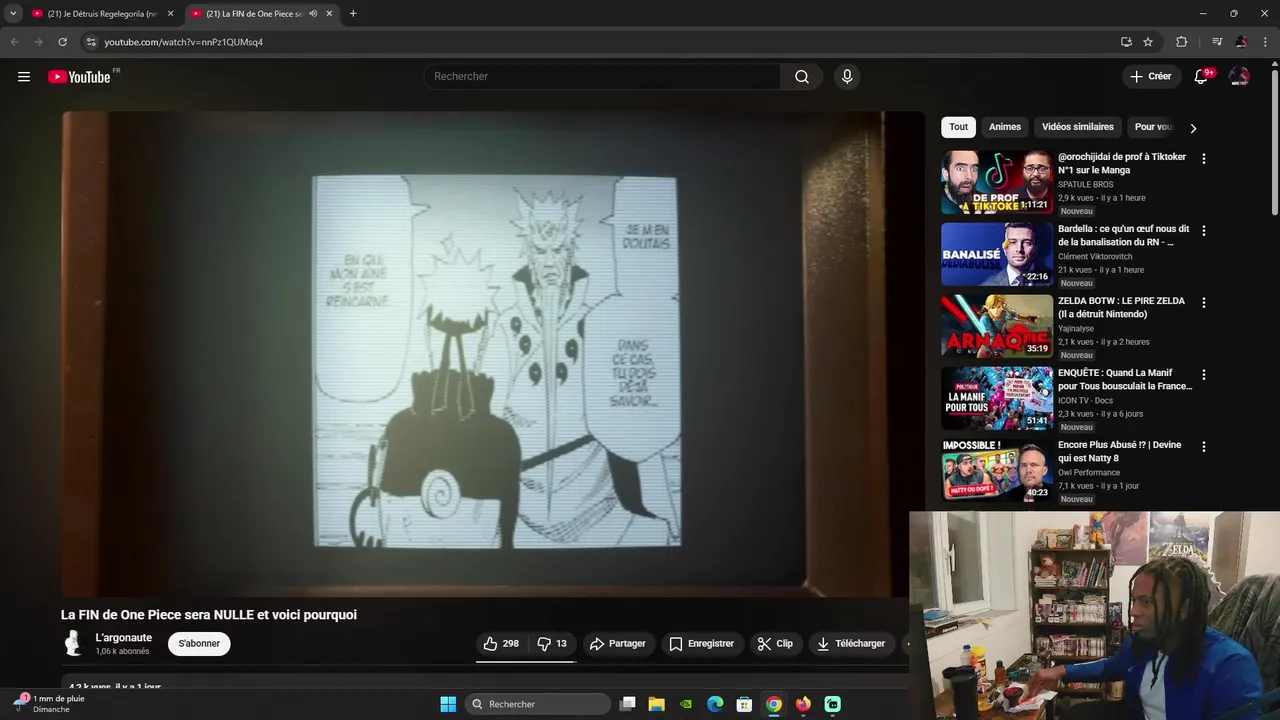Open title 'Bardella : ce qu'un œuf nous dit'
This screenshot has height=720, width=1280.
pos(1124,235)
